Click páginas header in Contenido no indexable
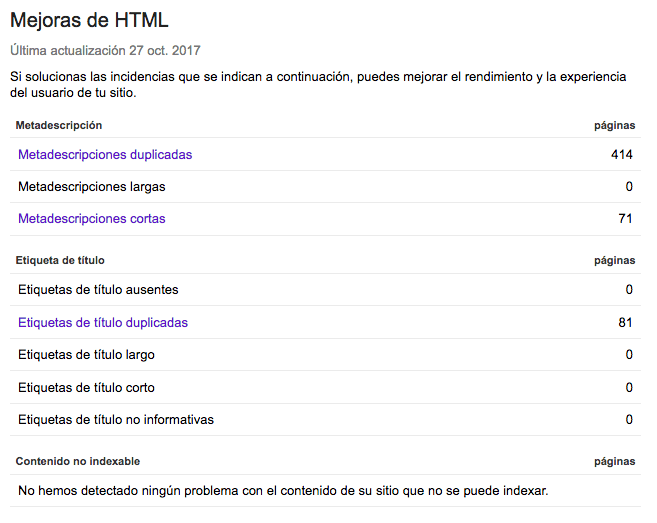Viewport: 657px width, 523px height. coord(614,462)
